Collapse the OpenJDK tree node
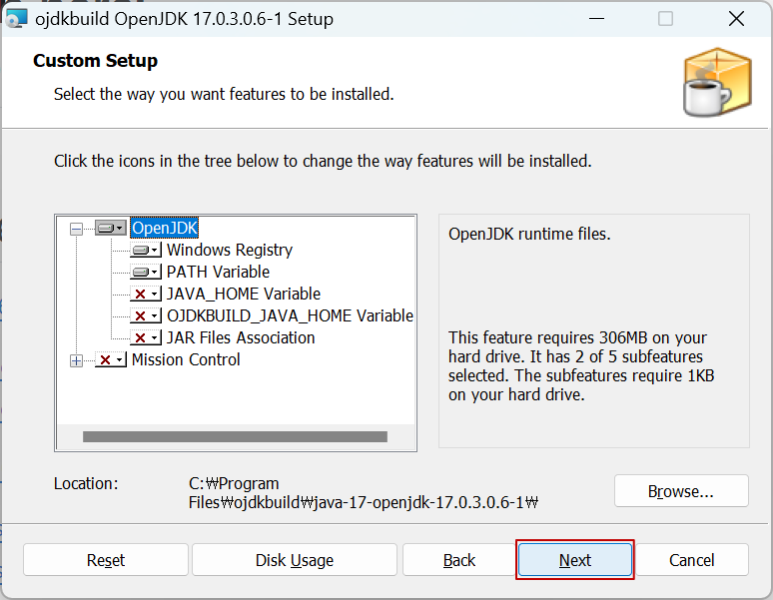Image resolution: width=773 pixels, height=600 pixels. click(x=76, y=229)
